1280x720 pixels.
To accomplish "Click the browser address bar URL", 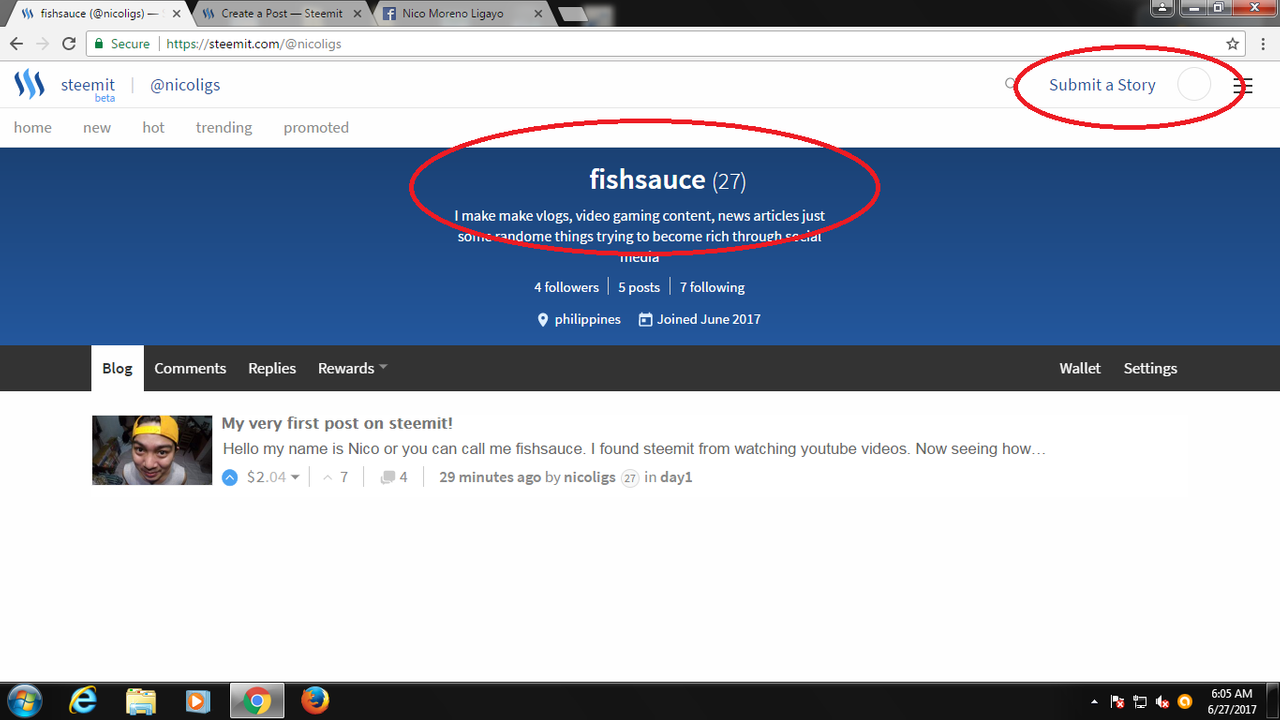I will click(x=254, y=44).
